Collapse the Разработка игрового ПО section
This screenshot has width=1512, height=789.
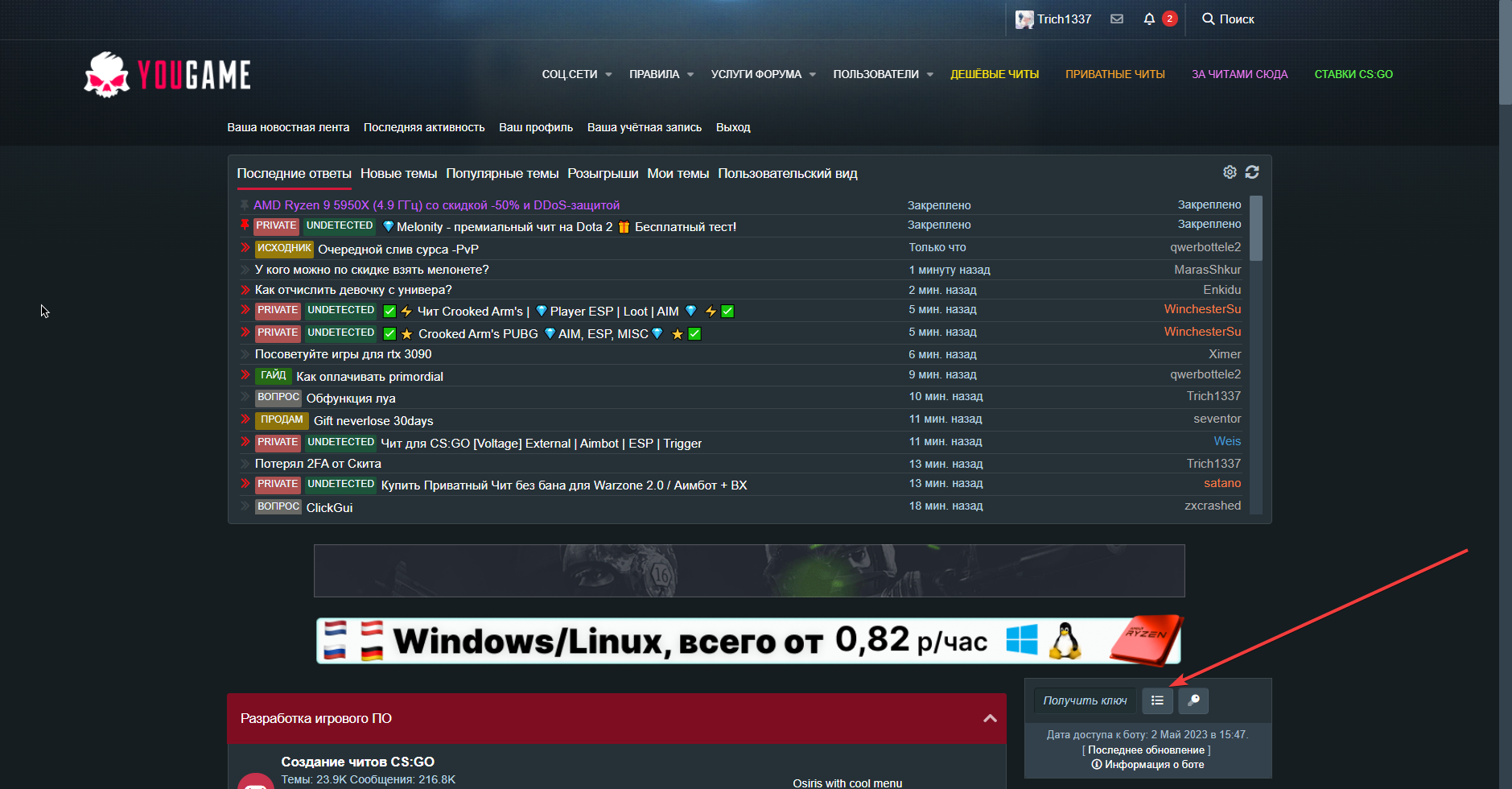[990, 718]
